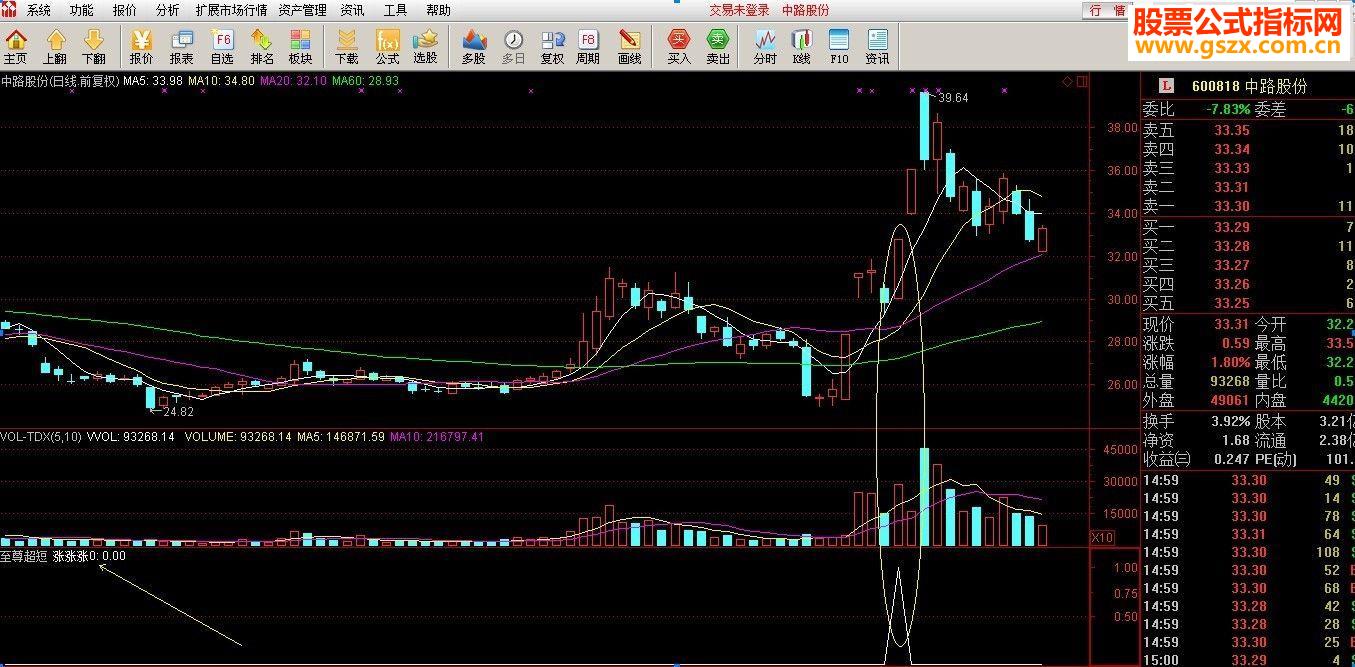The image size is (1355, 667).
Task: Click the 外盘 49061 value
Action: coord(1230,400)
